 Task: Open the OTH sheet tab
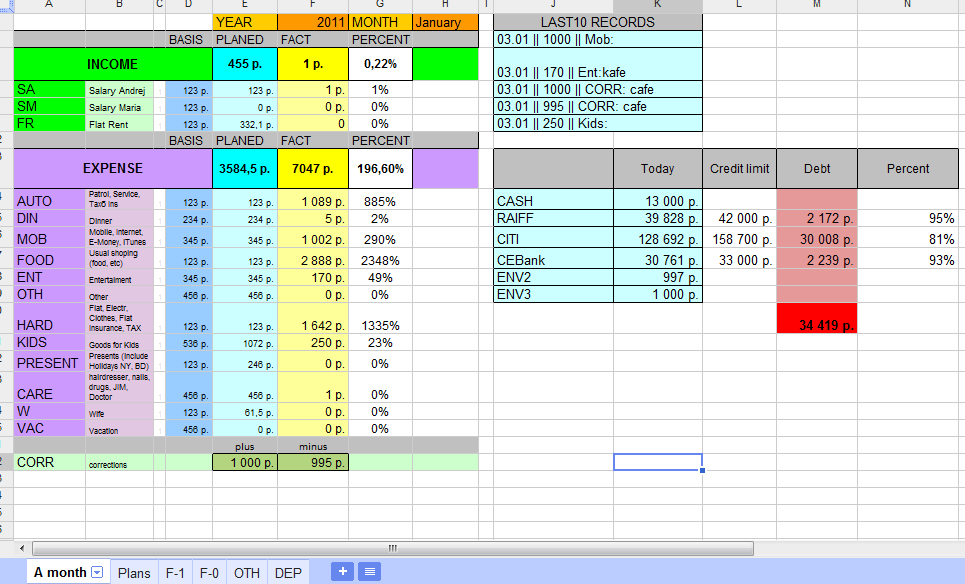(247, 573)
